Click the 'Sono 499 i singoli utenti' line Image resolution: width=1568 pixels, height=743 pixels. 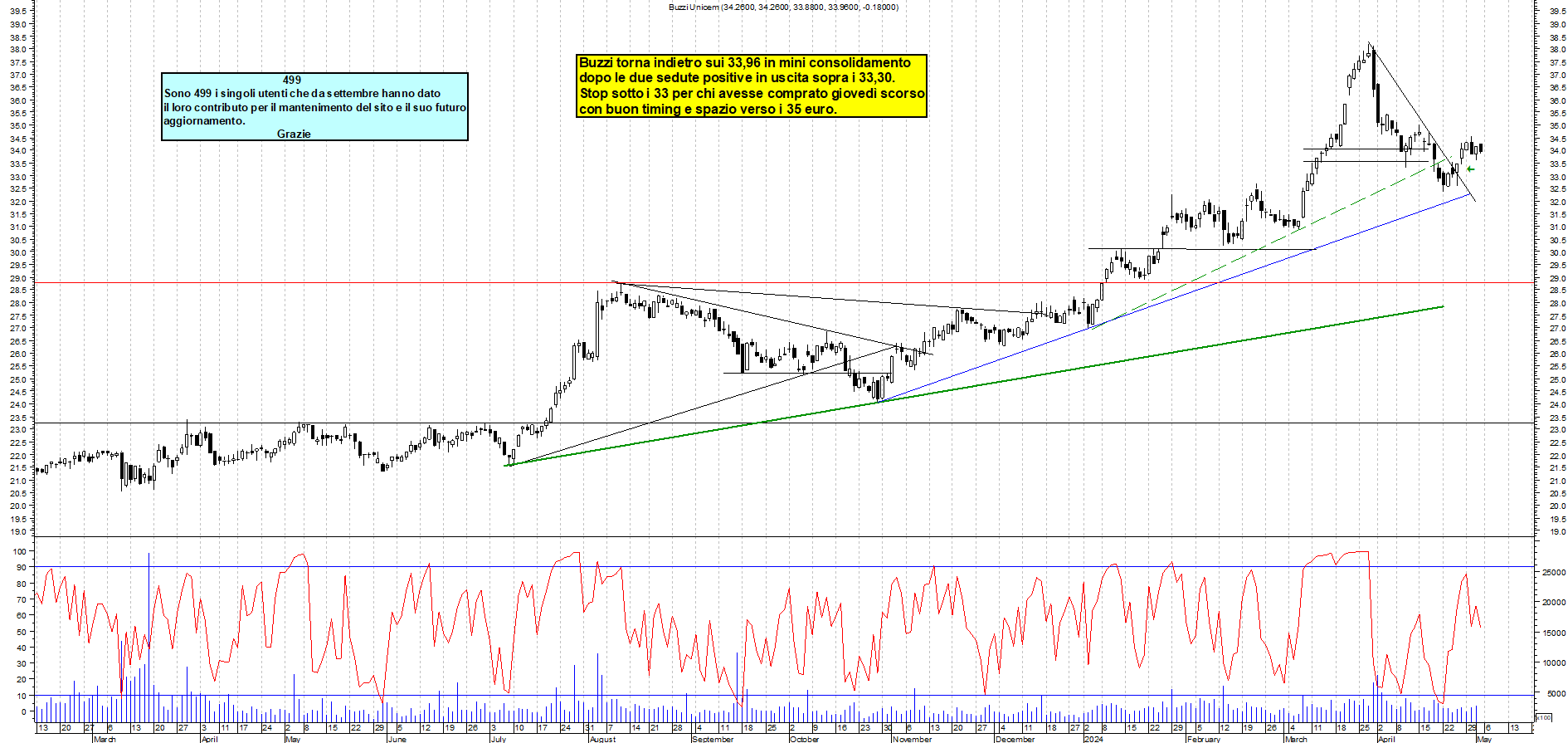click(x=302, y=94)
